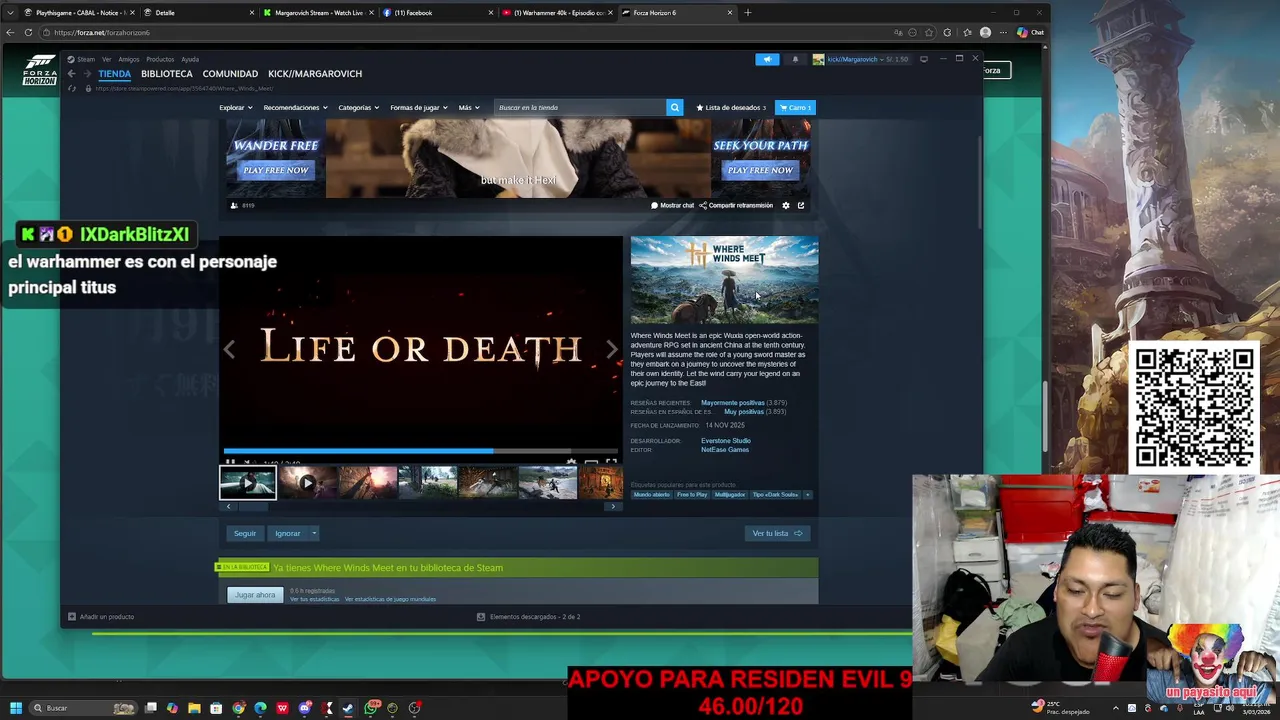Viewport: 1280px width, 720px height.
Task: Click Añadir un producto
Action: coord(101,617)
